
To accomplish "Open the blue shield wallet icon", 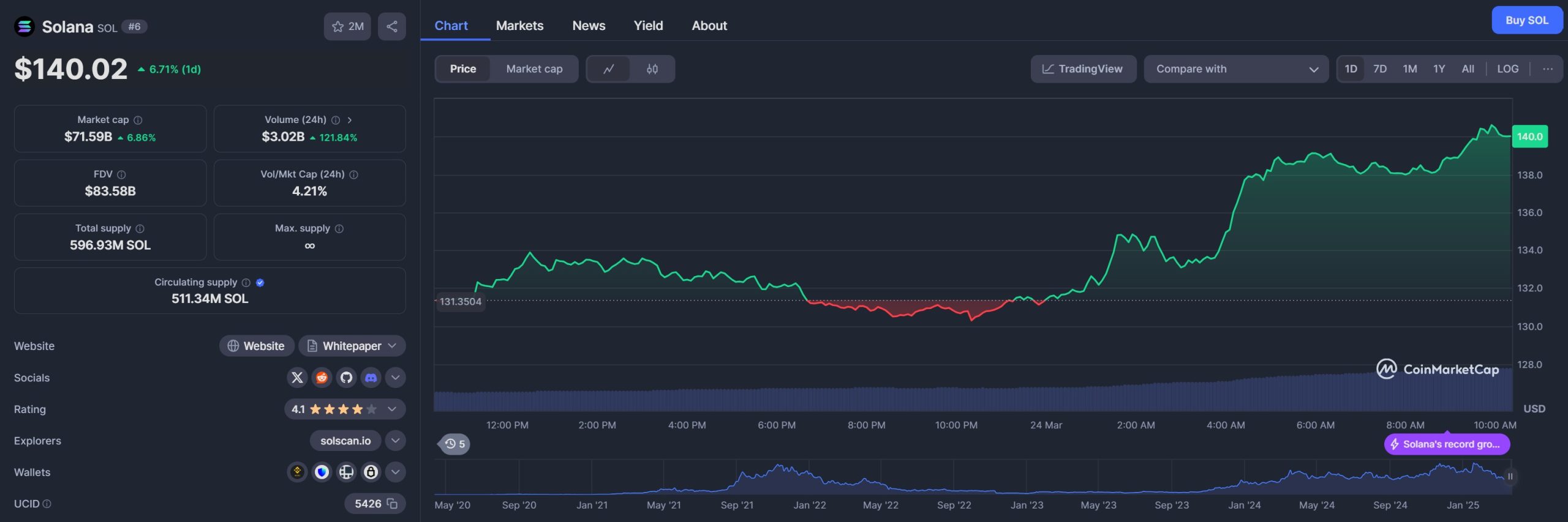I will pos(322,472).
